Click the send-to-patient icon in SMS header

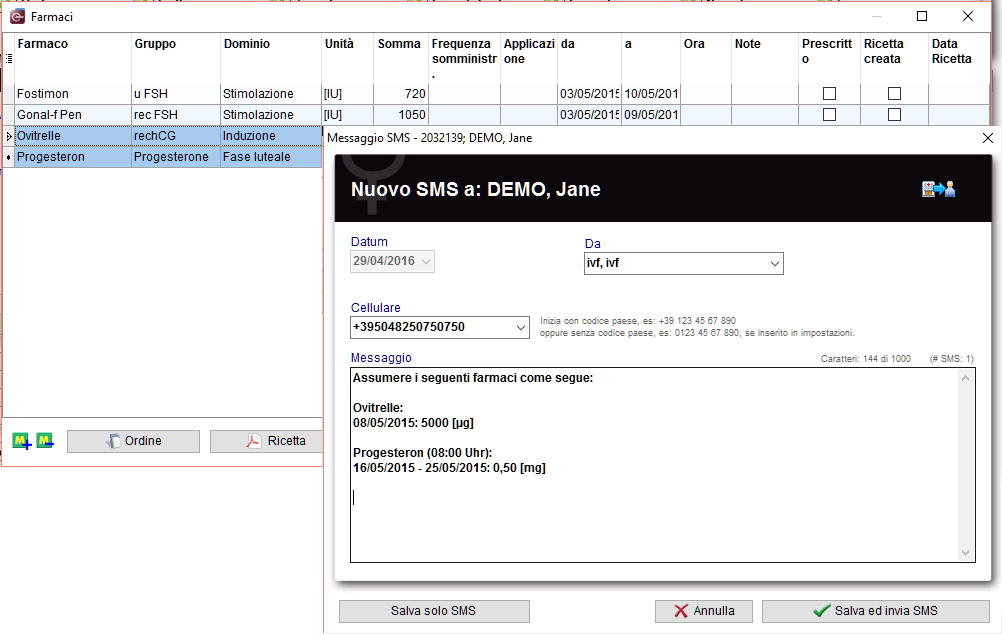click(x=938, y=189)
